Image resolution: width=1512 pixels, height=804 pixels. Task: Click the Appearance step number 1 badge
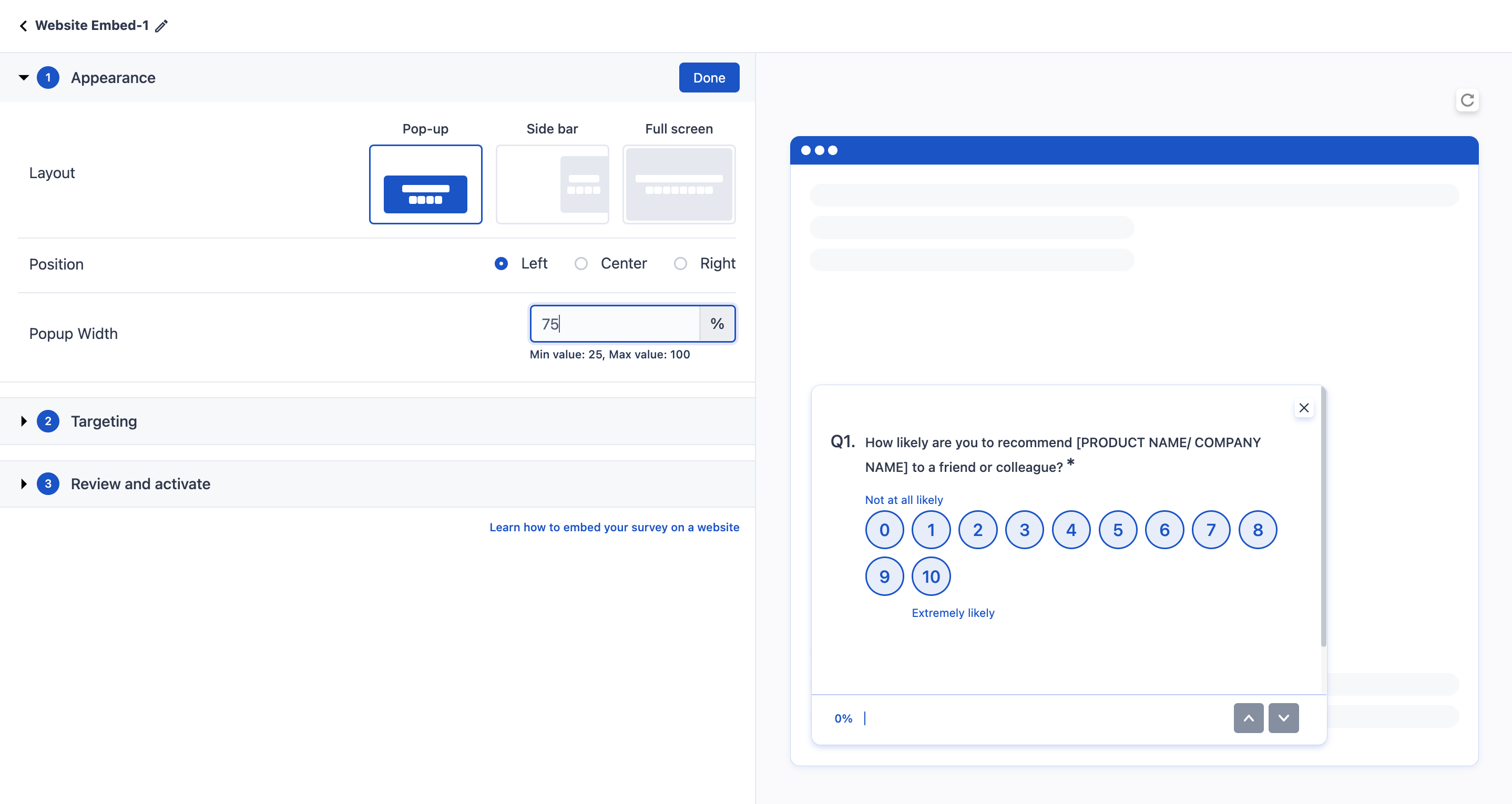tap(48, 77)
